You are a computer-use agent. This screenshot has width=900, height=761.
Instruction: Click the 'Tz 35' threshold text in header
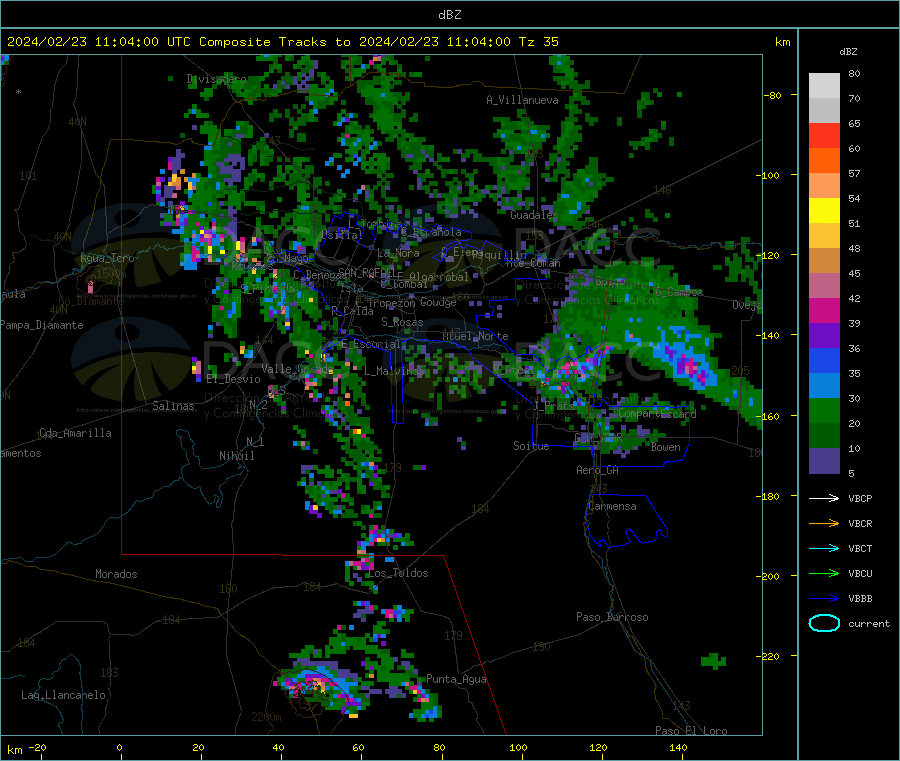pyautogui.click(x=538, y=42)
